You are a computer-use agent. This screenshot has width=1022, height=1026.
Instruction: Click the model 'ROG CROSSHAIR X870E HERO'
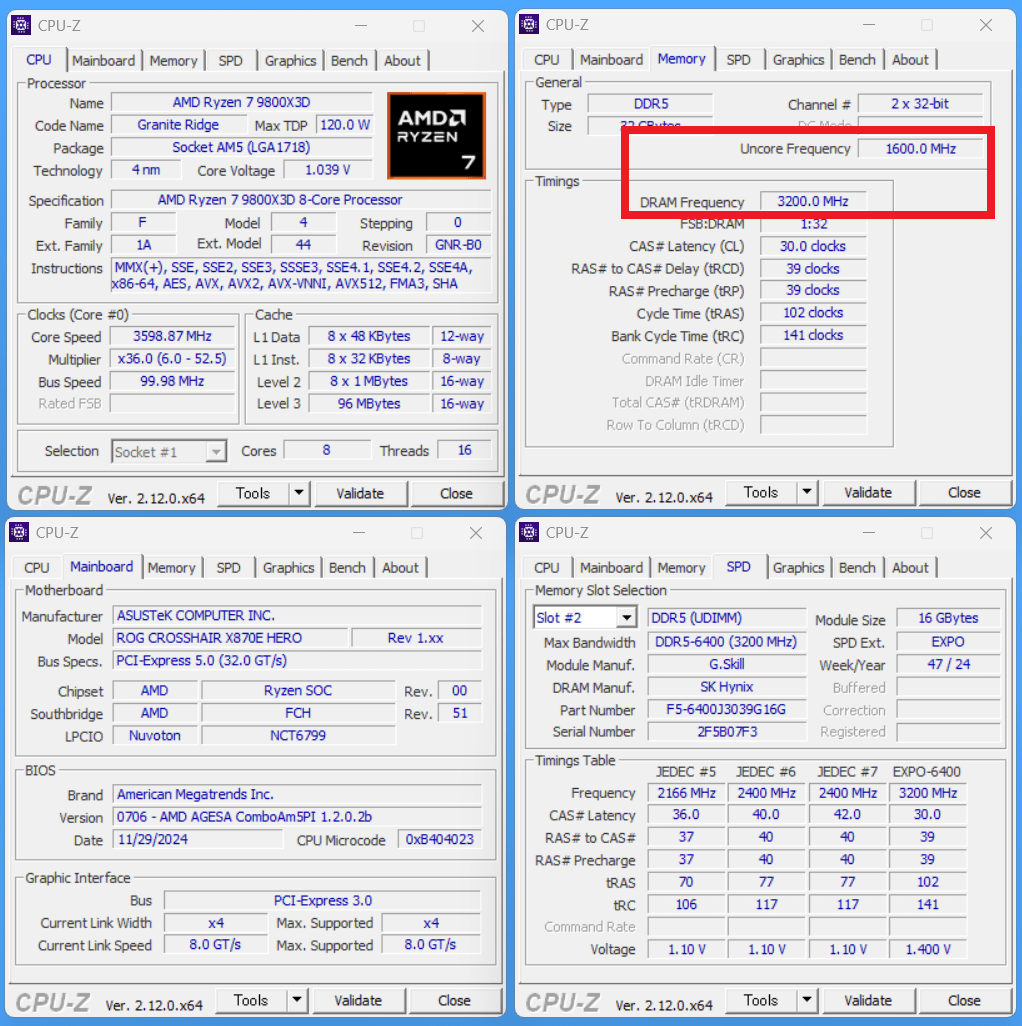(x=230, y=638)
